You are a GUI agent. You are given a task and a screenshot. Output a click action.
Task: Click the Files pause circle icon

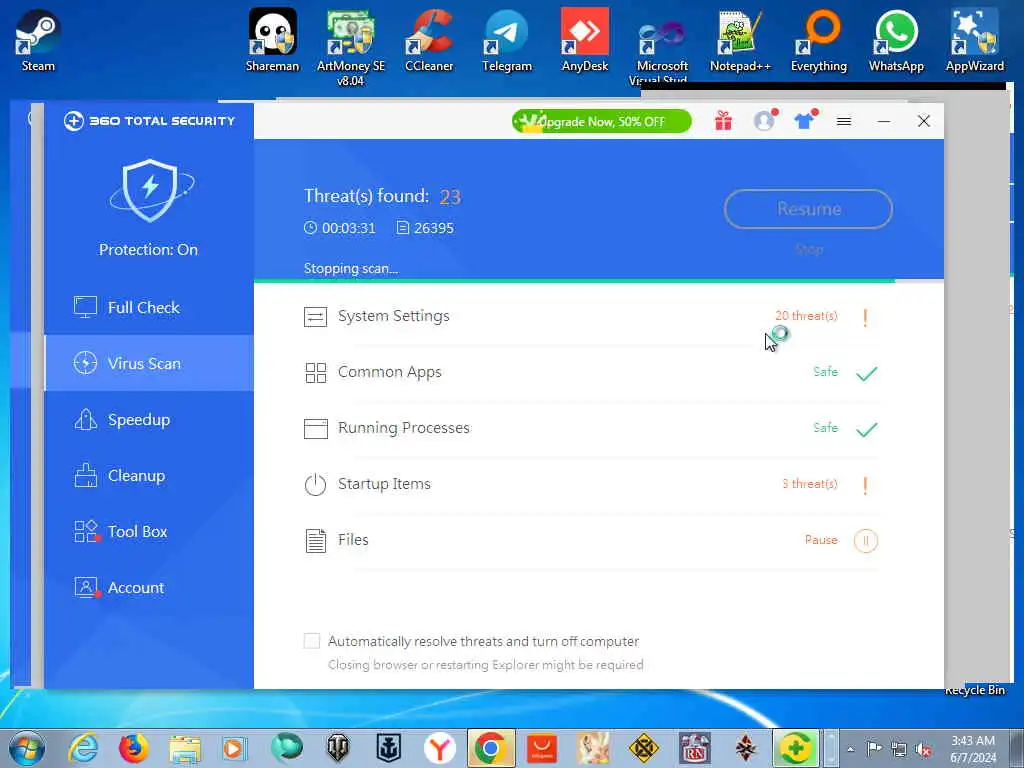866,540
